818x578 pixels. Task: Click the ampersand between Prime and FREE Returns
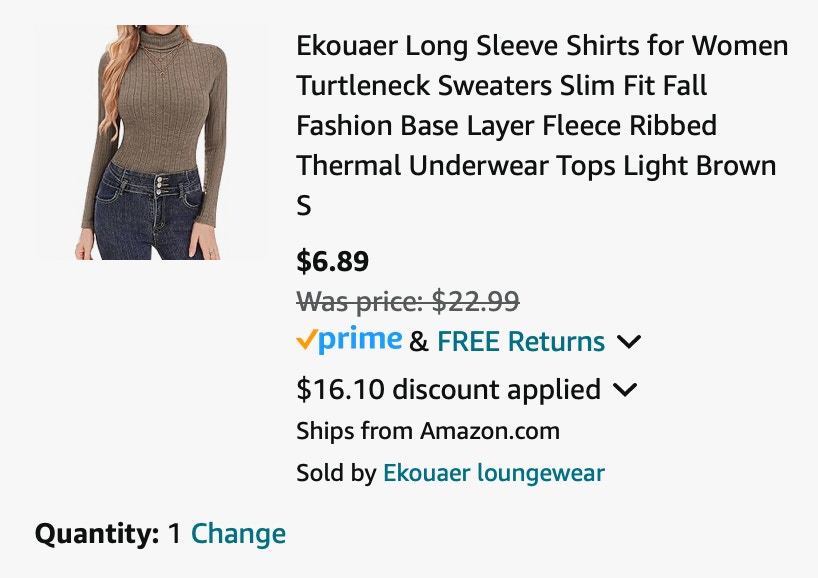point(419,342)
